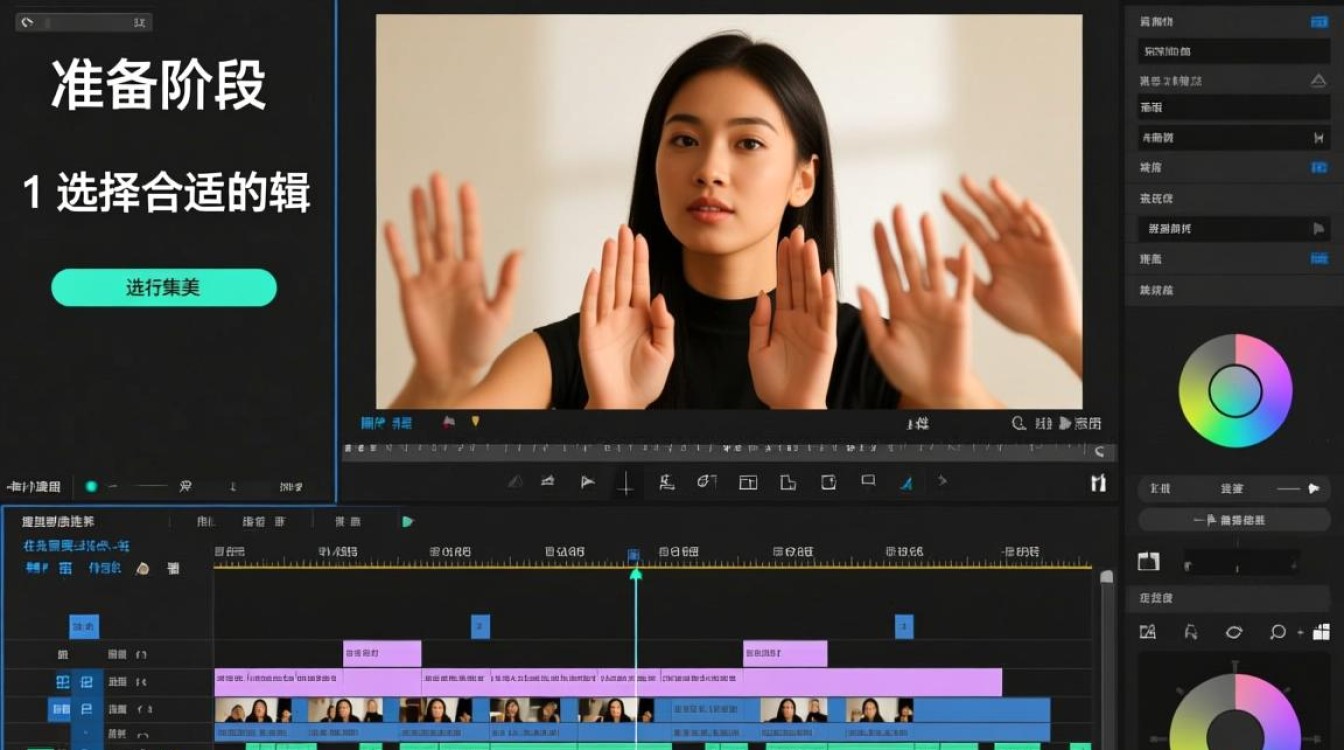Click the 准备阶段 heading text
This screenshot has width=1344, height=750.
tap(159, 84)
